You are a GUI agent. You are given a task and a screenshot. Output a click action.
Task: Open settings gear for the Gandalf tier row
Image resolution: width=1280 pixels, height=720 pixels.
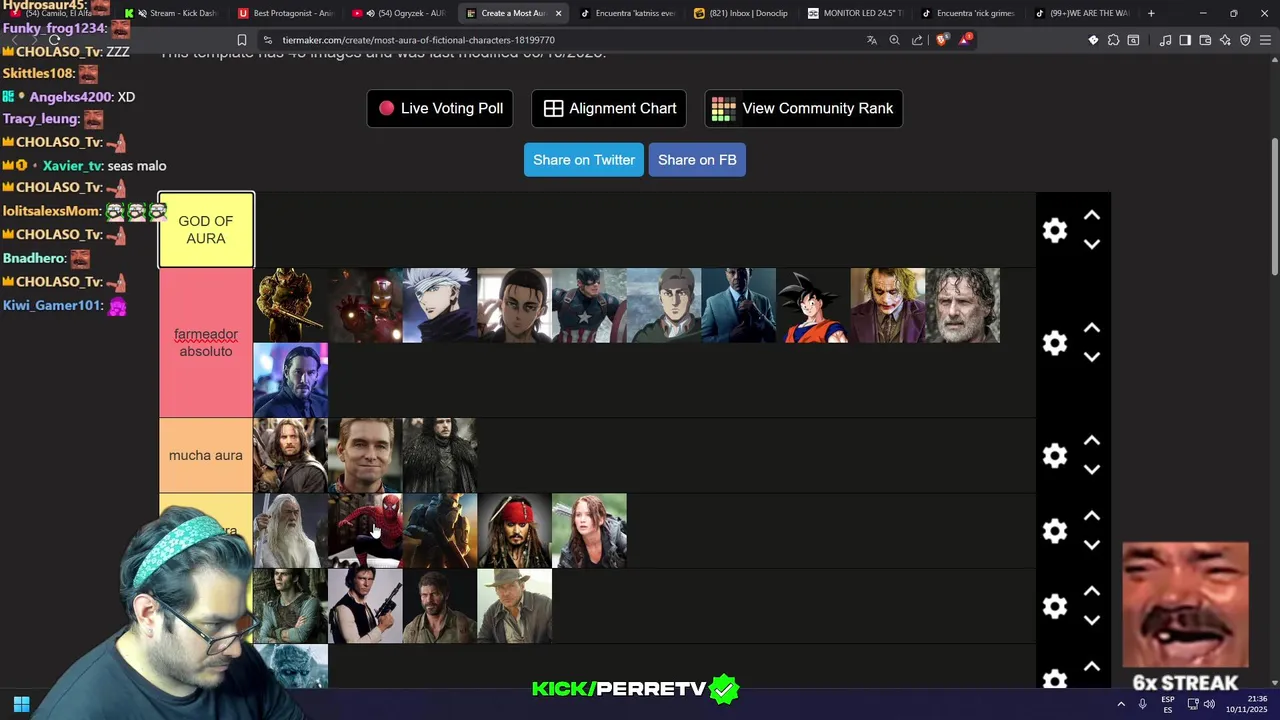pos(1055,531)
